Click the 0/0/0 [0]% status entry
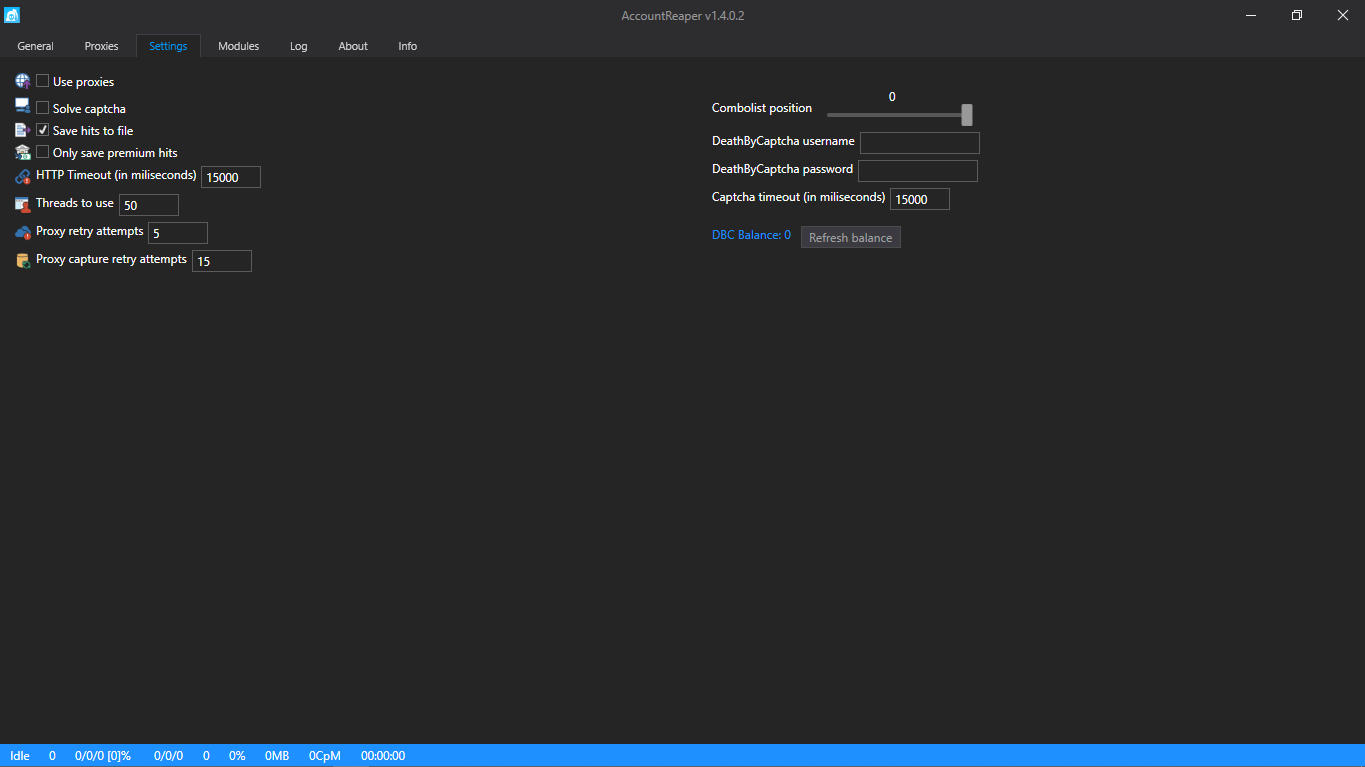 click(x=103, y=756)
